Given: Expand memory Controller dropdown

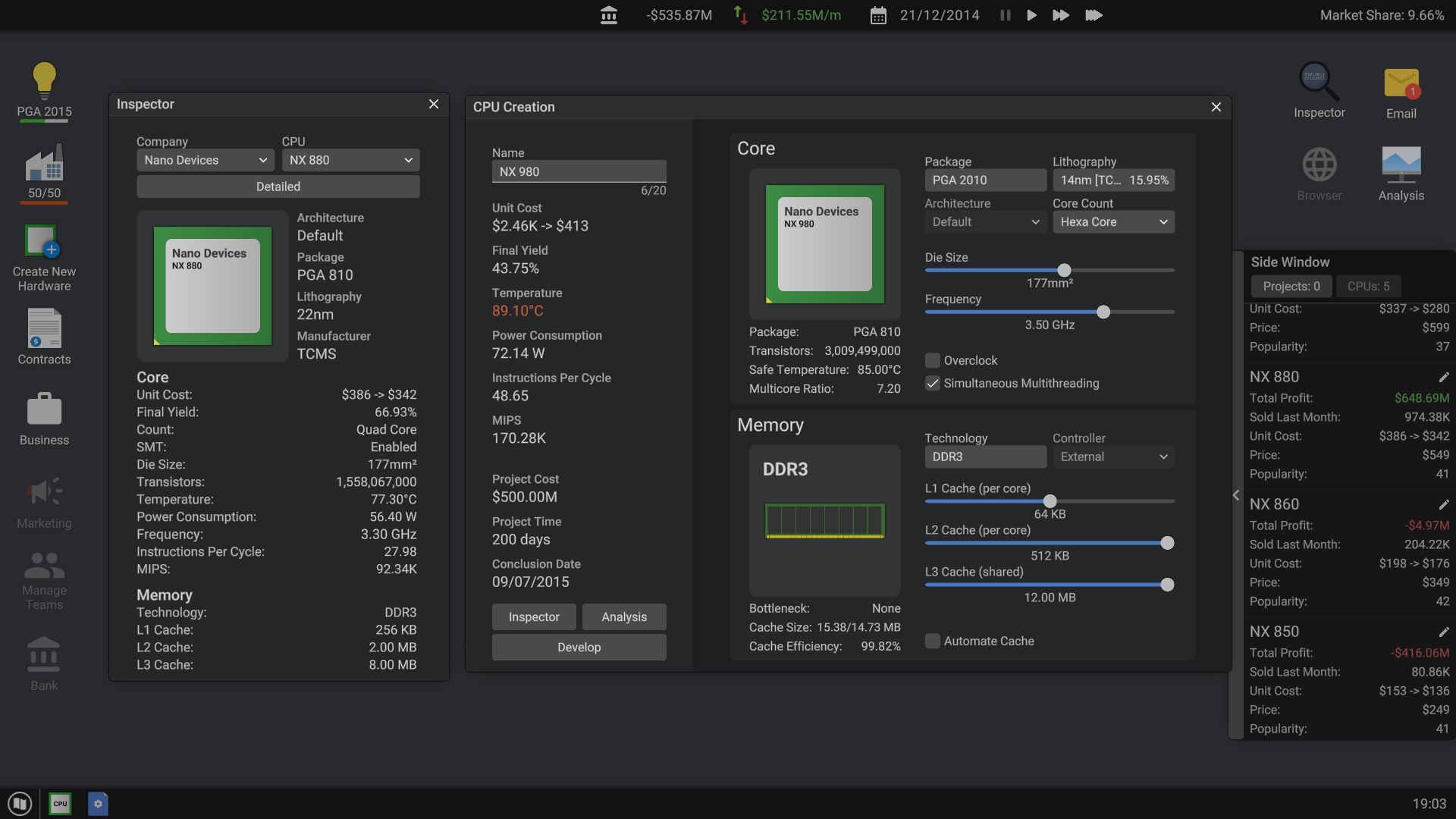Looking at the screenshot, I should tap(1112, 457).
